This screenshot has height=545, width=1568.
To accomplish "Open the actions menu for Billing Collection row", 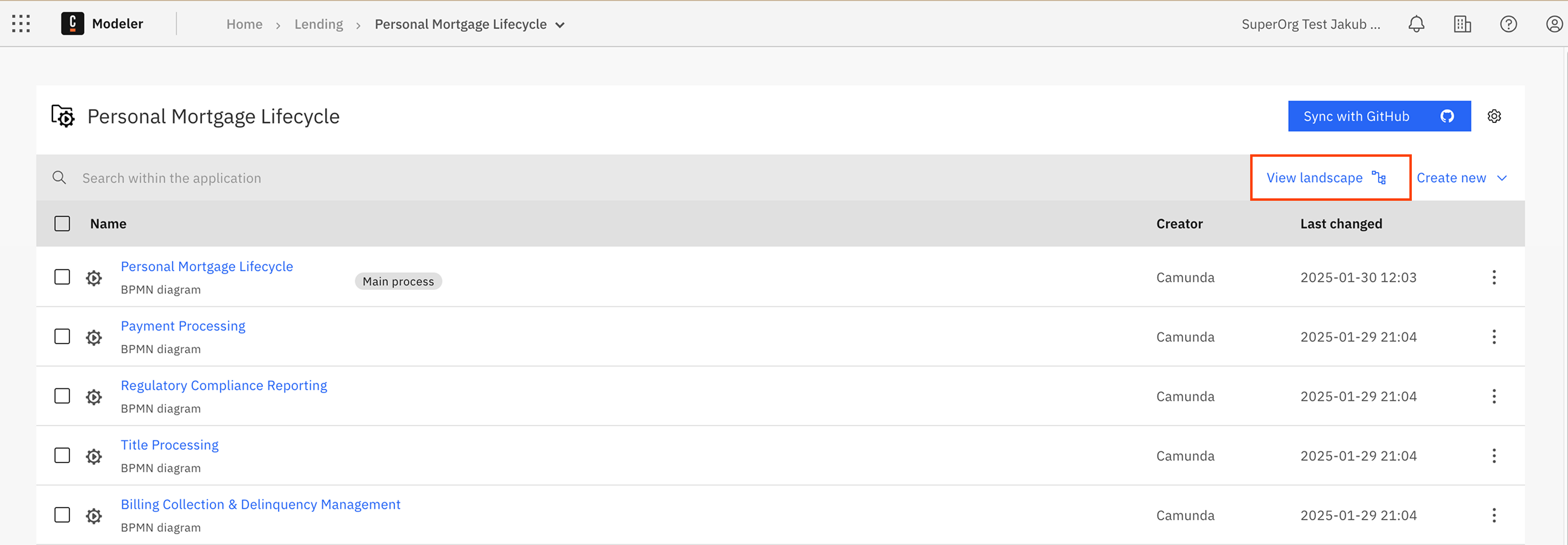I will click(x=1495, y=515).
